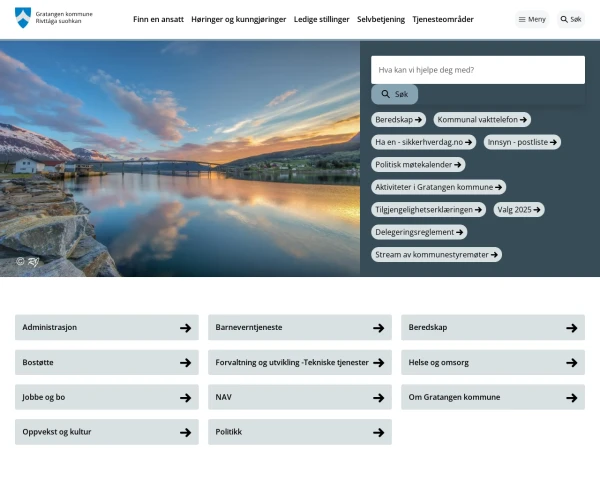Select Forvaltning og utvikling -Tekniske tjenester label
600x480 pixels.
tap(292, 362)
